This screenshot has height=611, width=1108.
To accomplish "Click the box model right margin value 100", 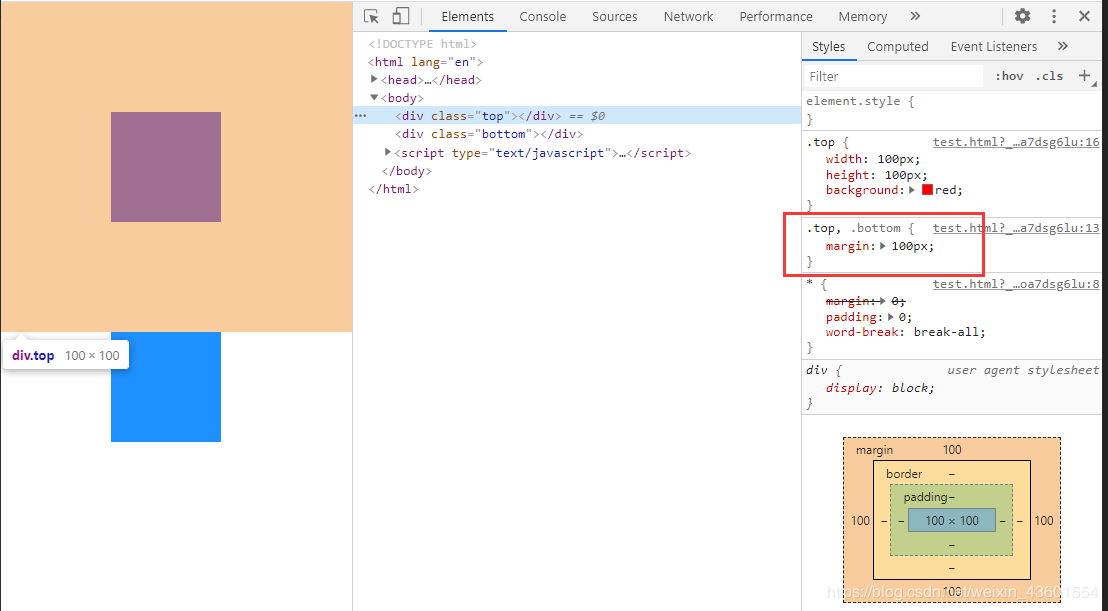I will (x=1044, y=521).
